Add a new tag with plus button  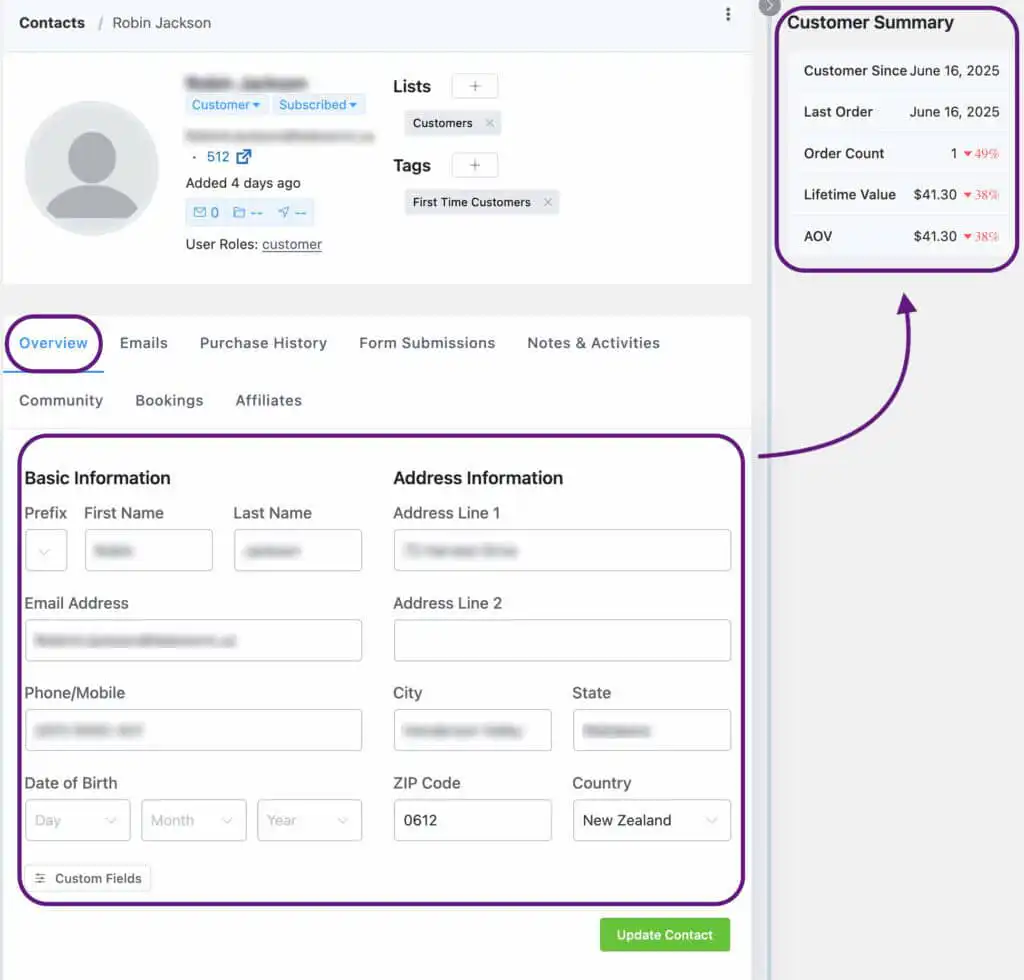pos(475,165)
